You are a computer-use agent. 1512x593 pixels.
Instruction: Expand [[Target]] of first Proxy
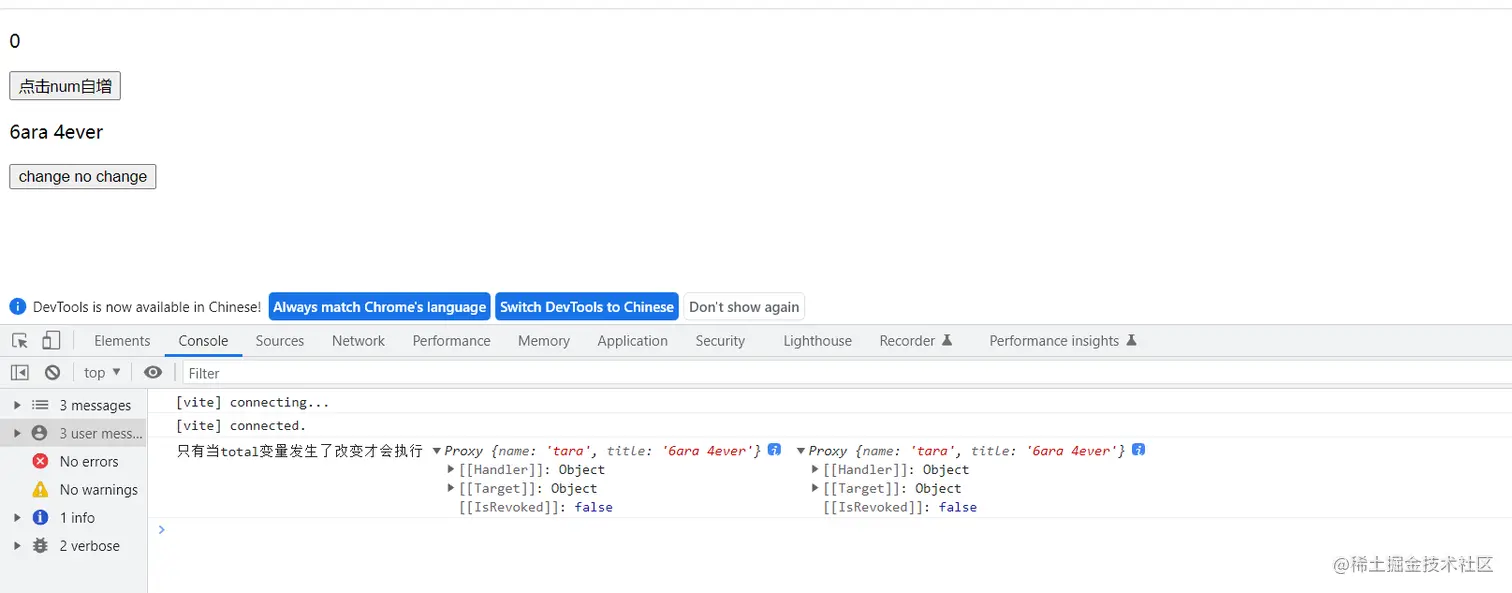(451, 488)
